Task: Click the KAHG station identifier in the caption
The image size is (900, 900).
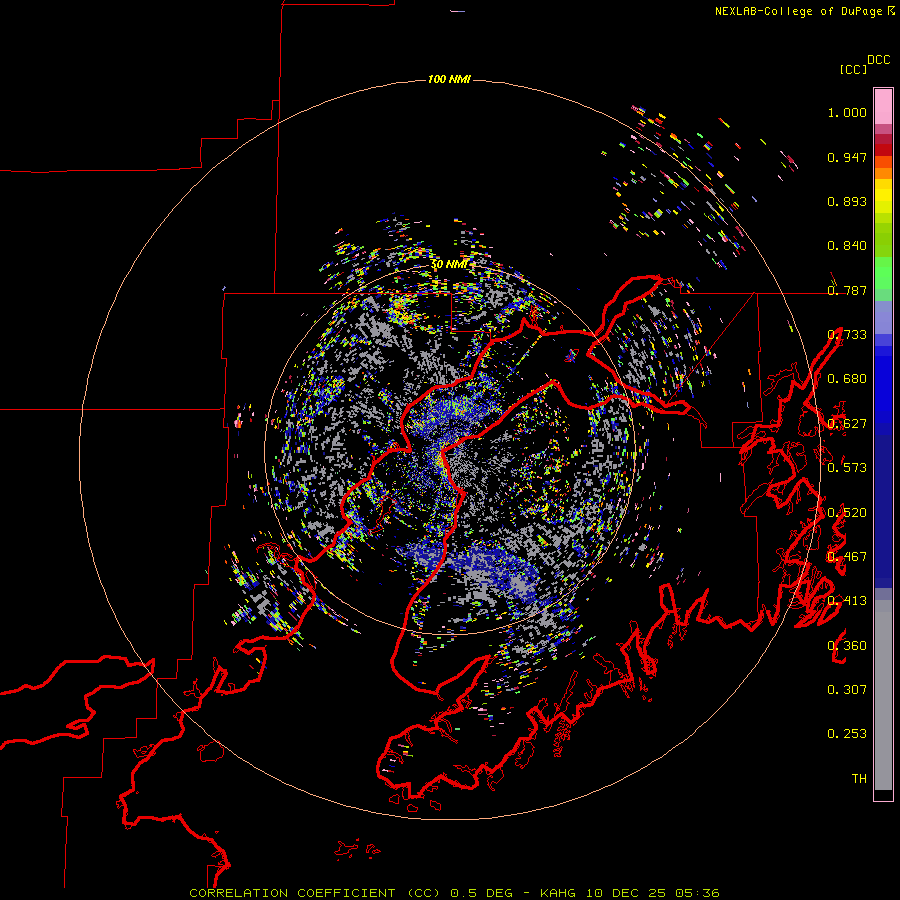Action: coord(557,893)
